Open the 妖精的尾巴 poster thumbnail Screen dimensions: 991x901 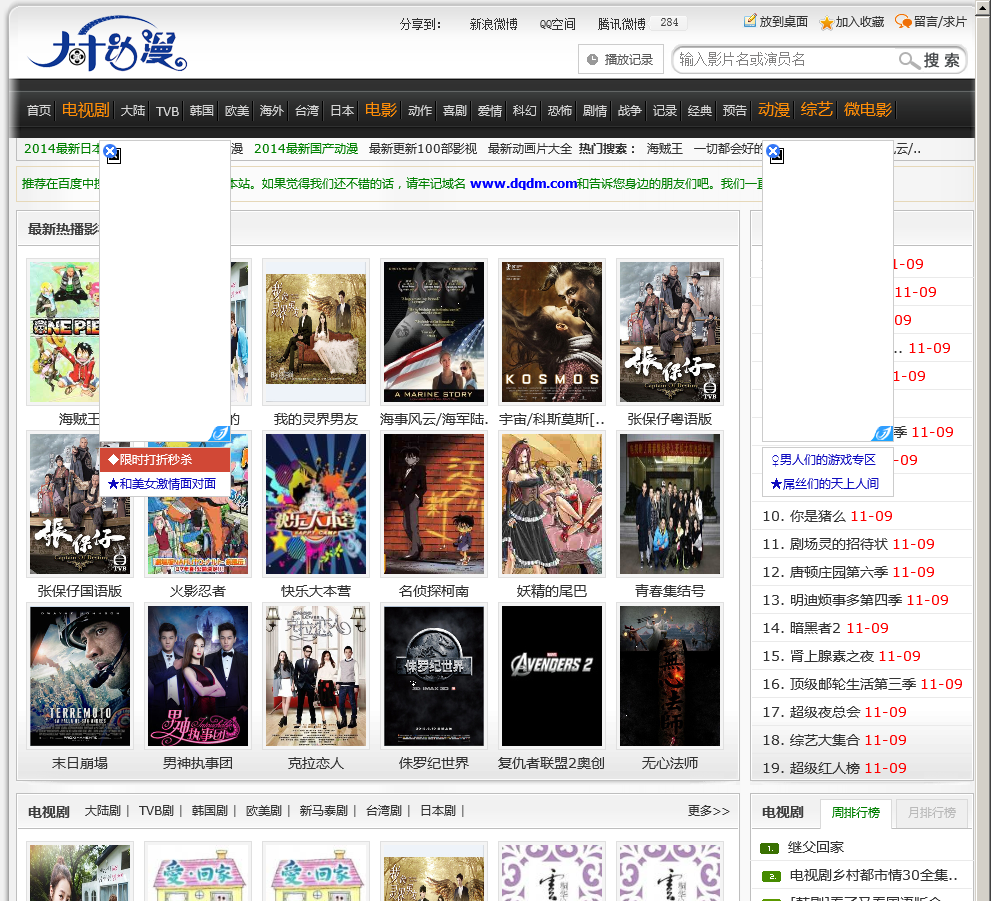(x=552, y=504)
